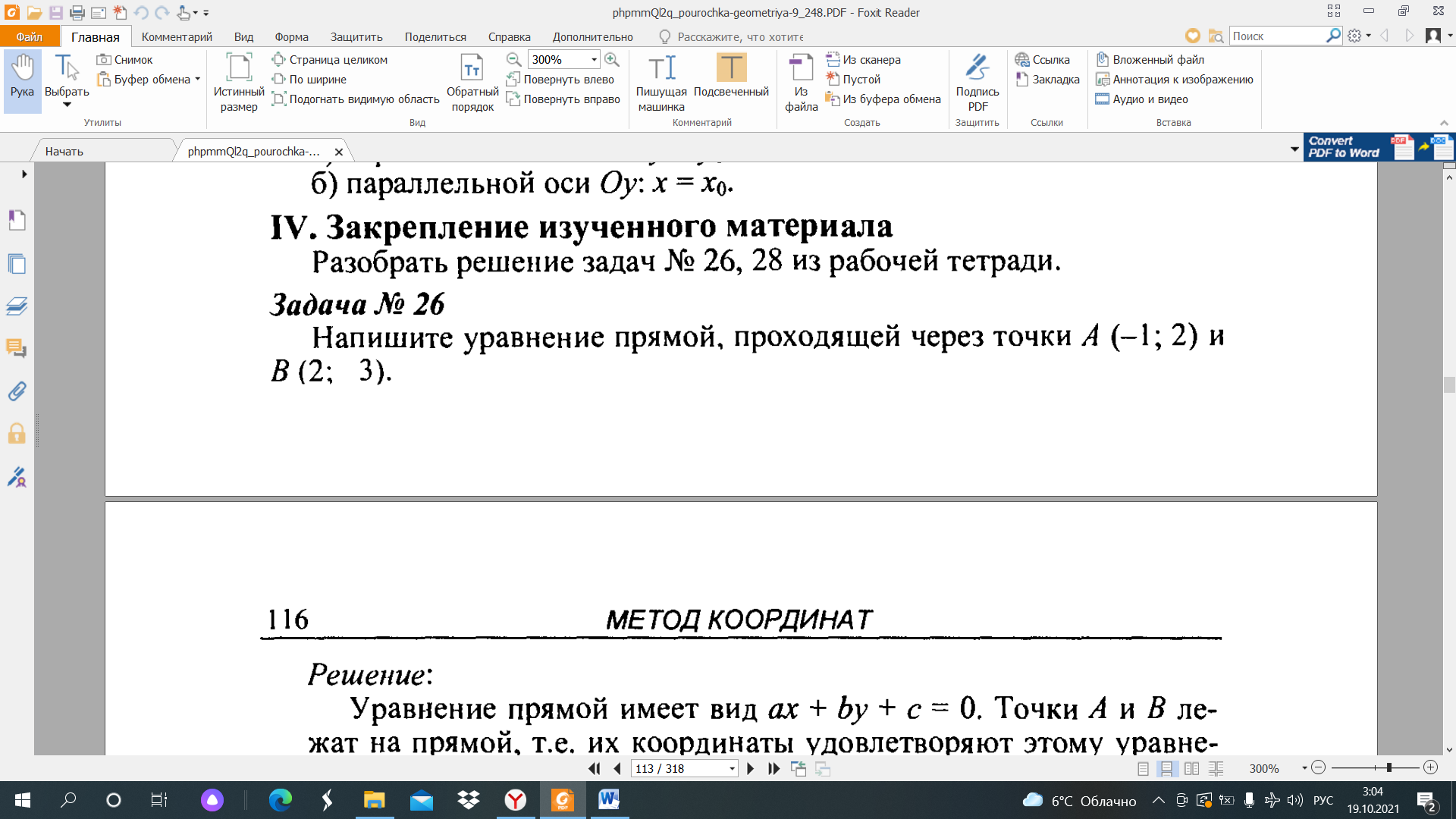This screenshot has width=1456, height=819.
Task: Open the attachments paperclip panel
Action: [x=17, y=391]
